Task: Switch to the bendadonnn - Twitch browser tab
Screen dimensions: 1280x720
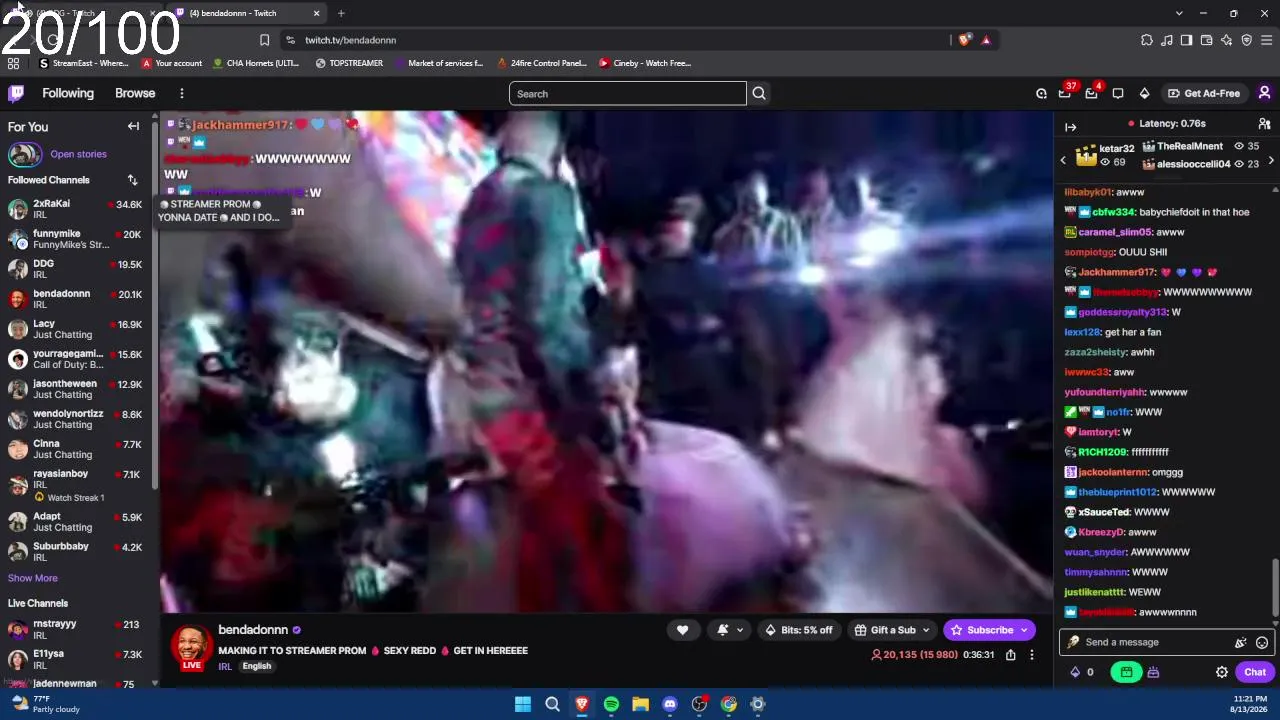Action: pyautogui.click(x=247, y=13)
